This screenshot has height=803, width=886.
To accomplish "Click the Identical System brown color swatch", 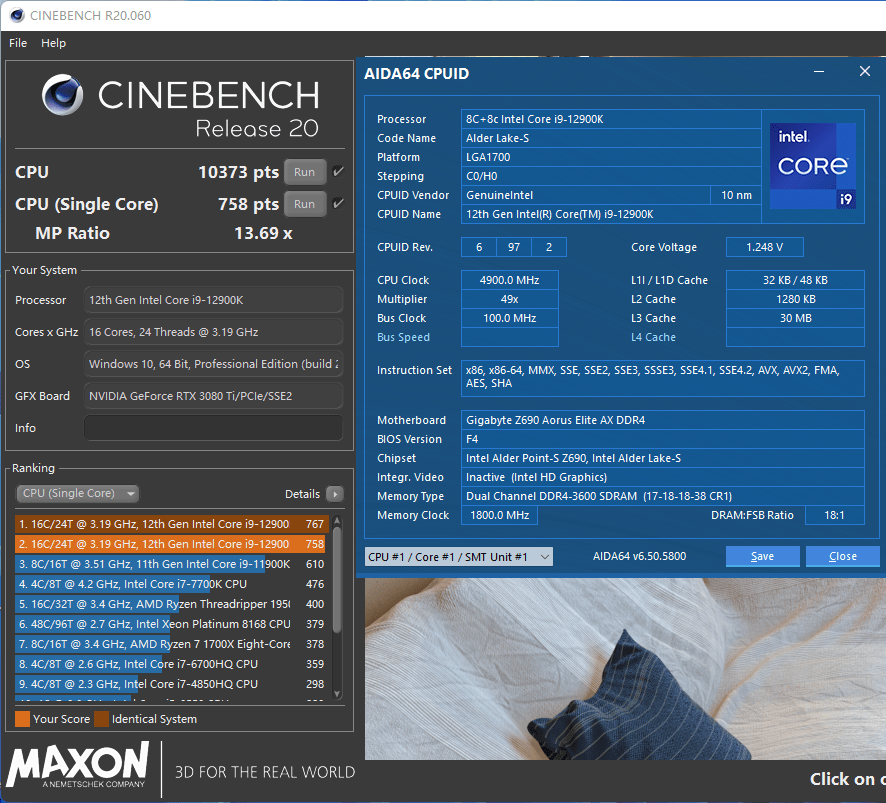I will pyautogui.click(x=102, y=719).
